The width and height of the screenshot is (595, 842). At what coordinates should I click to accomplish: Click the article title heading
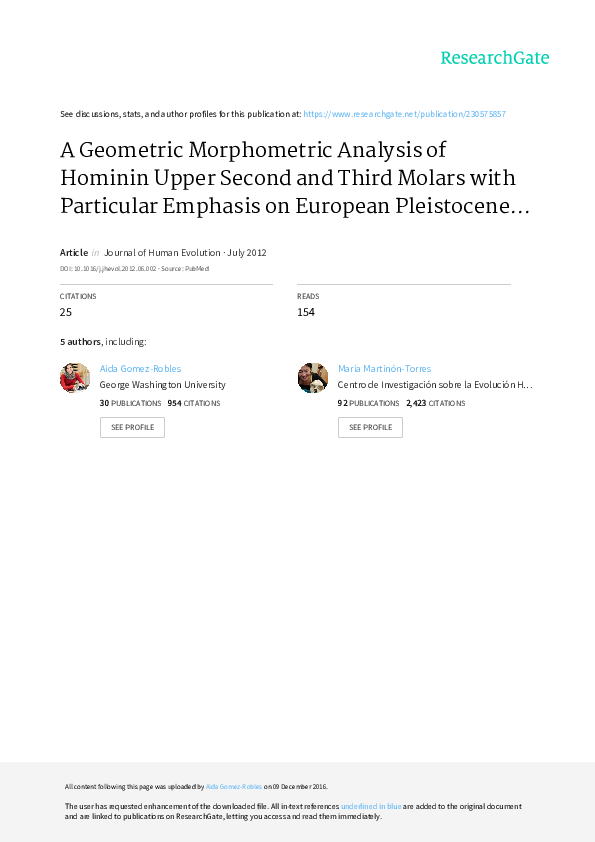(295, 178)
